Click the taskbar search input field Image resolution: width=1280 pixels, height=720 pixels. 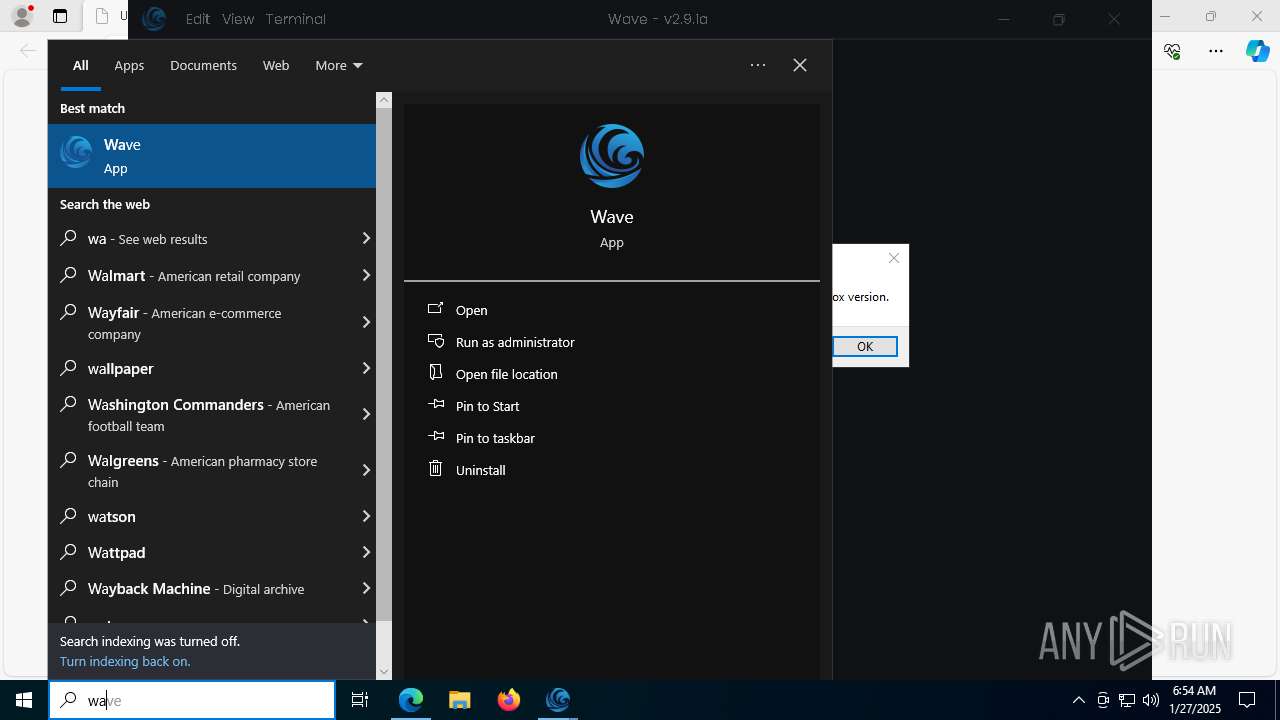[x=192, y=700]
